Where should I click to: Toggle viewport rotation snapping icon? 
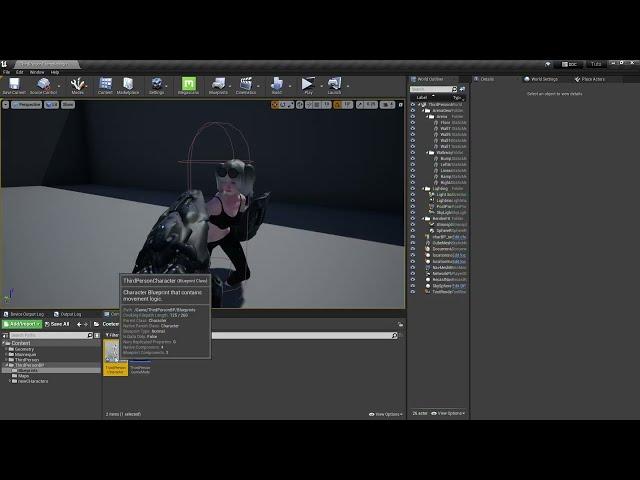[338, 105]
